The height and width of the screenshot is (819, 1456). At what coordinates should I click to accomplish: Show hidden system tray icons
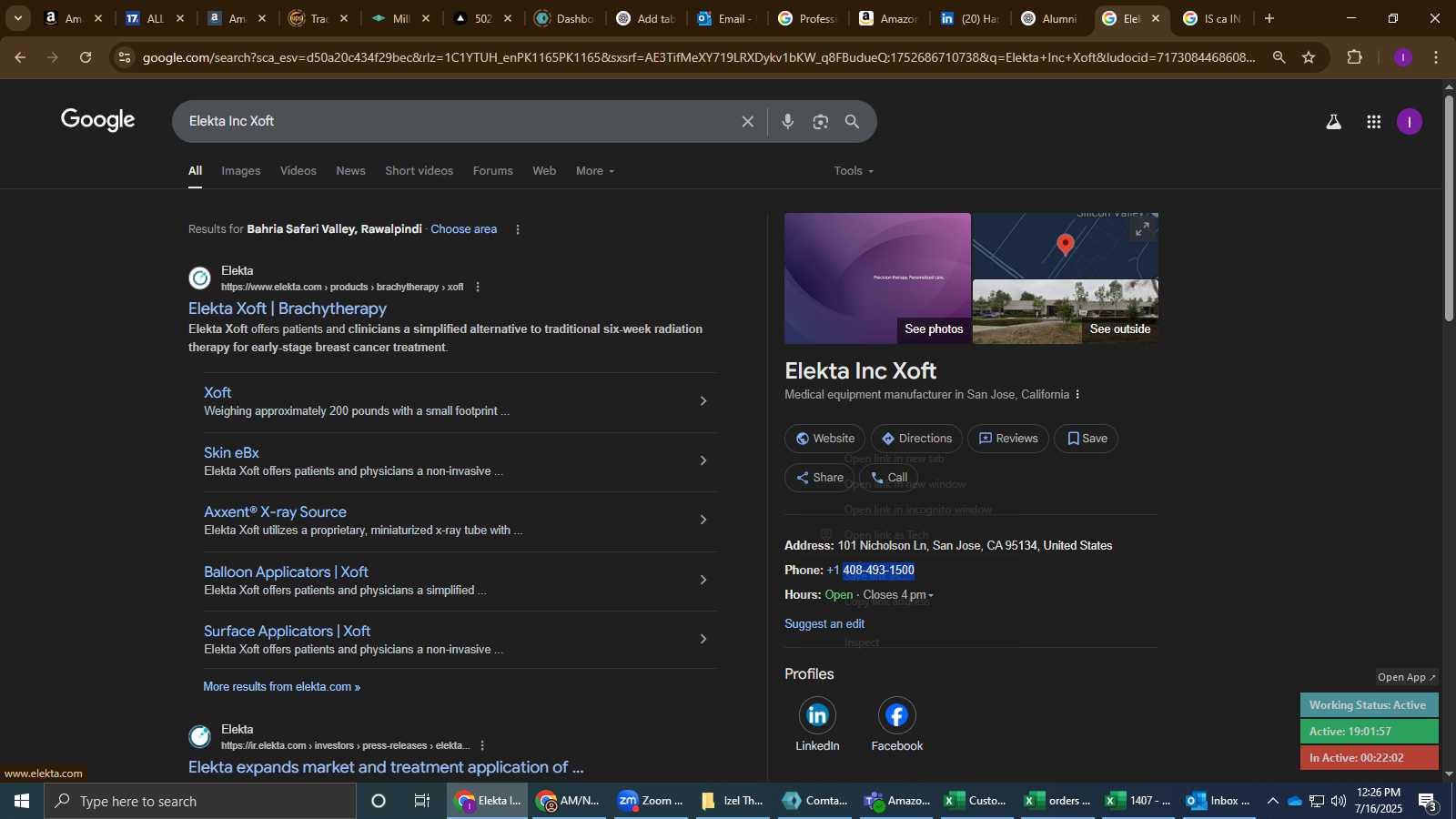(x=1272, y=801)
